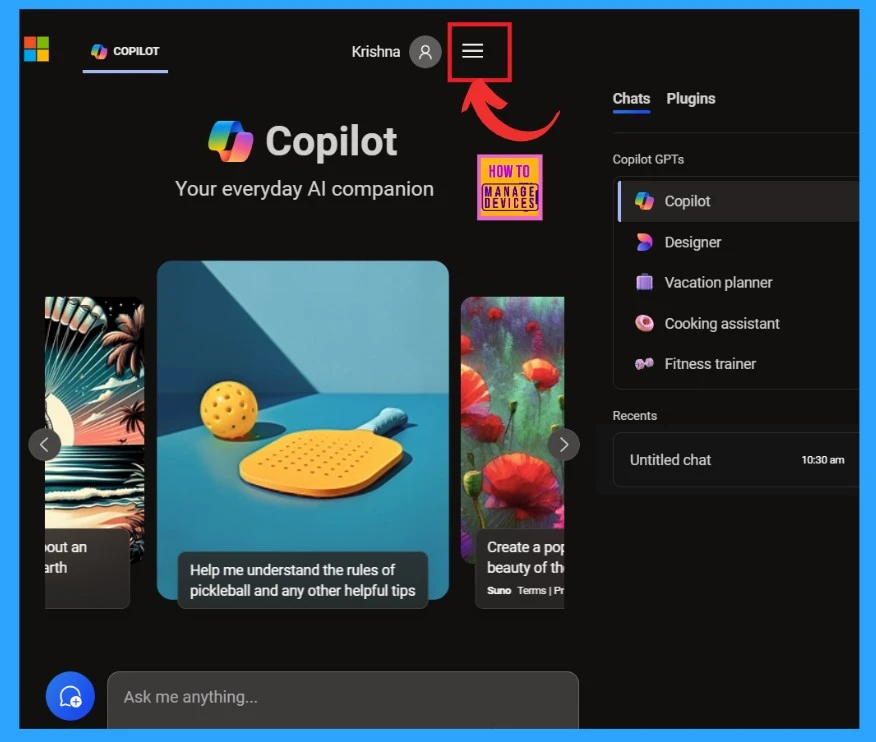
Task: Switch to the Plugins tab
Action: (x=691, y=99)
